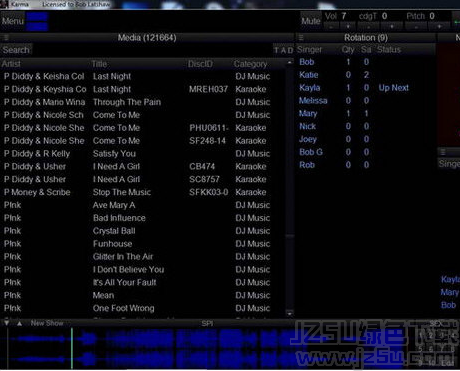
Task: Click the Singer column header in Rotation
Action: 309,50
